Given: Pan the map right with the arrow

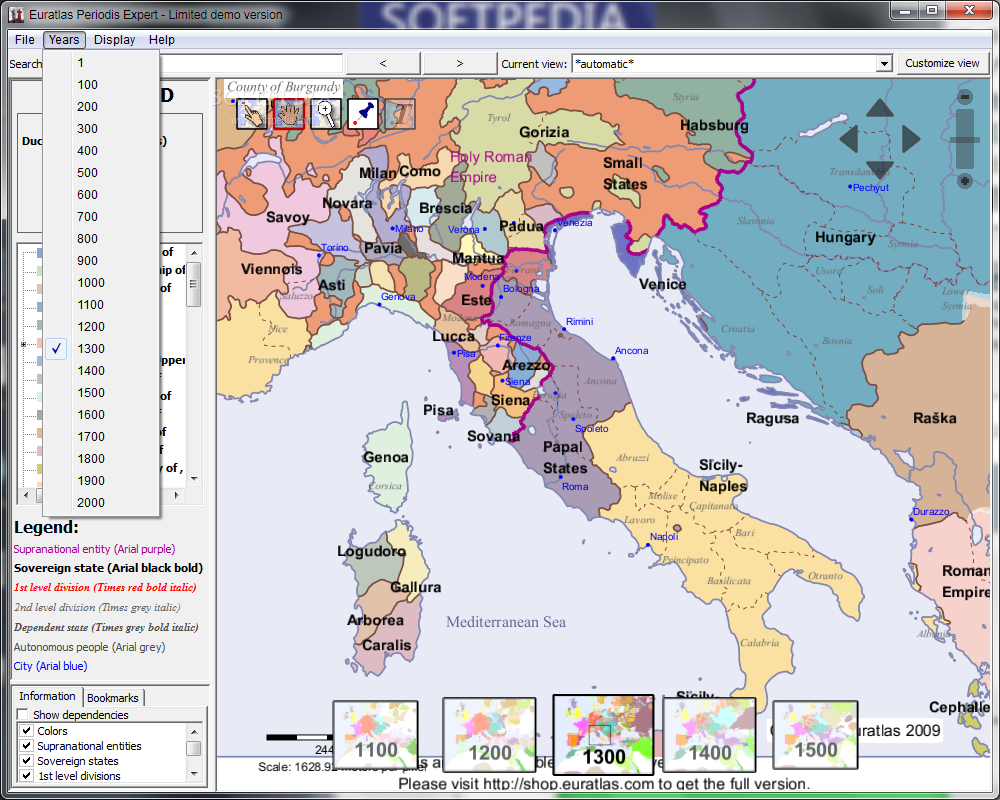Looking at the screenshot, I should point(911,139).
